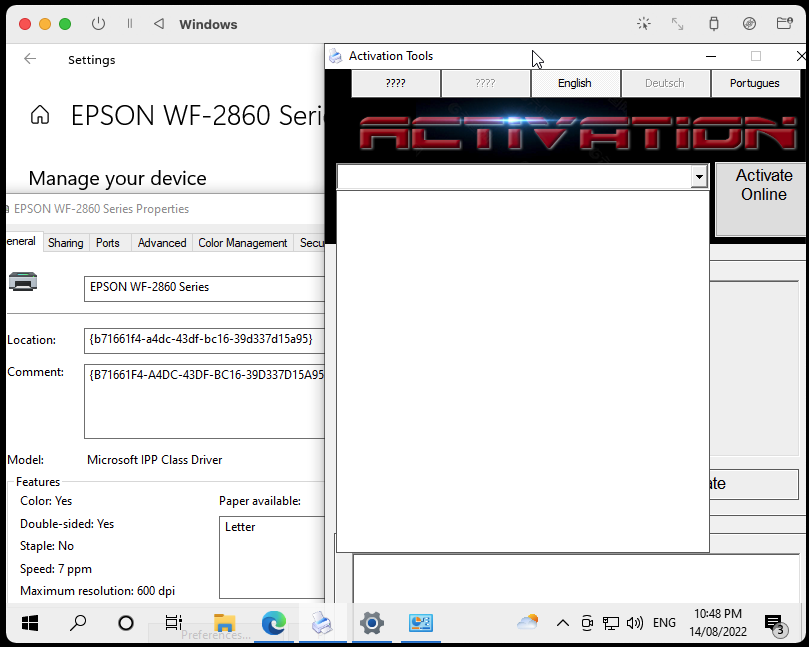809x647 pixels.
Task: Click the printer name field EPSON WF-2860 Series
Action: pyautogui.click(x=204, y=288)
